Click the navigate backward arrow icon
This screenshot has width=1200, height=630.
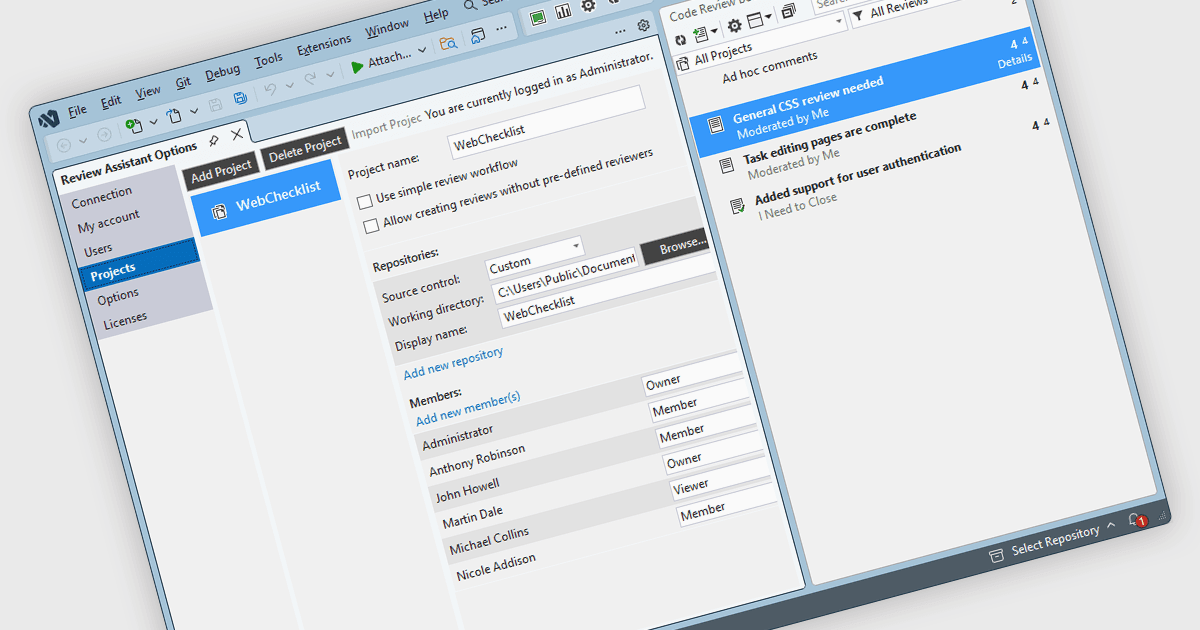[64, 143]
